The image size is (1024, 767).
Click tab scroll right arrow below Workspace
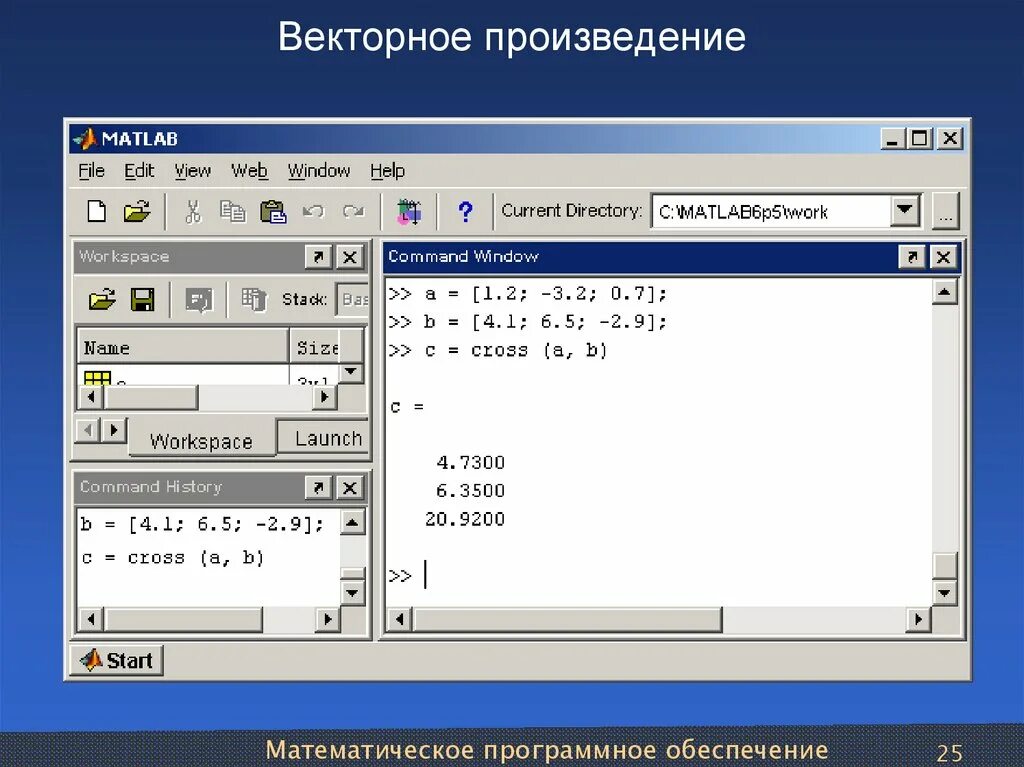point(114,431)
